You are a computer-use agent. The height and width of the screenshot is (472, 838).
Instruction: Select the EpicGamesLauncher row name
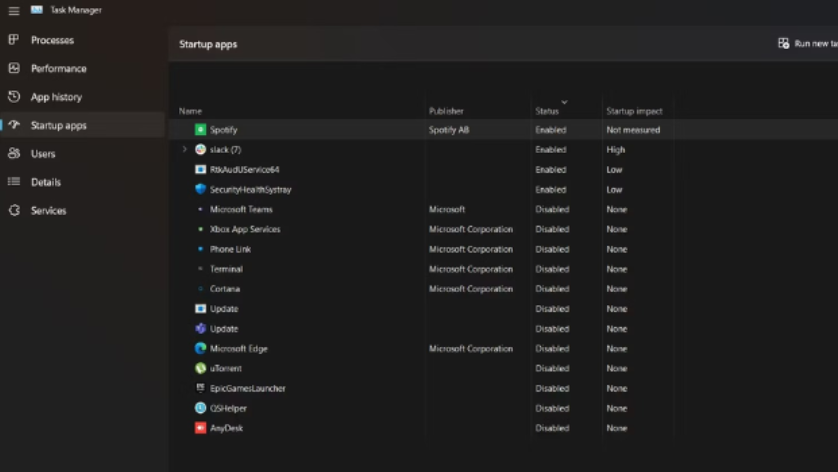[x=247, y=388]
